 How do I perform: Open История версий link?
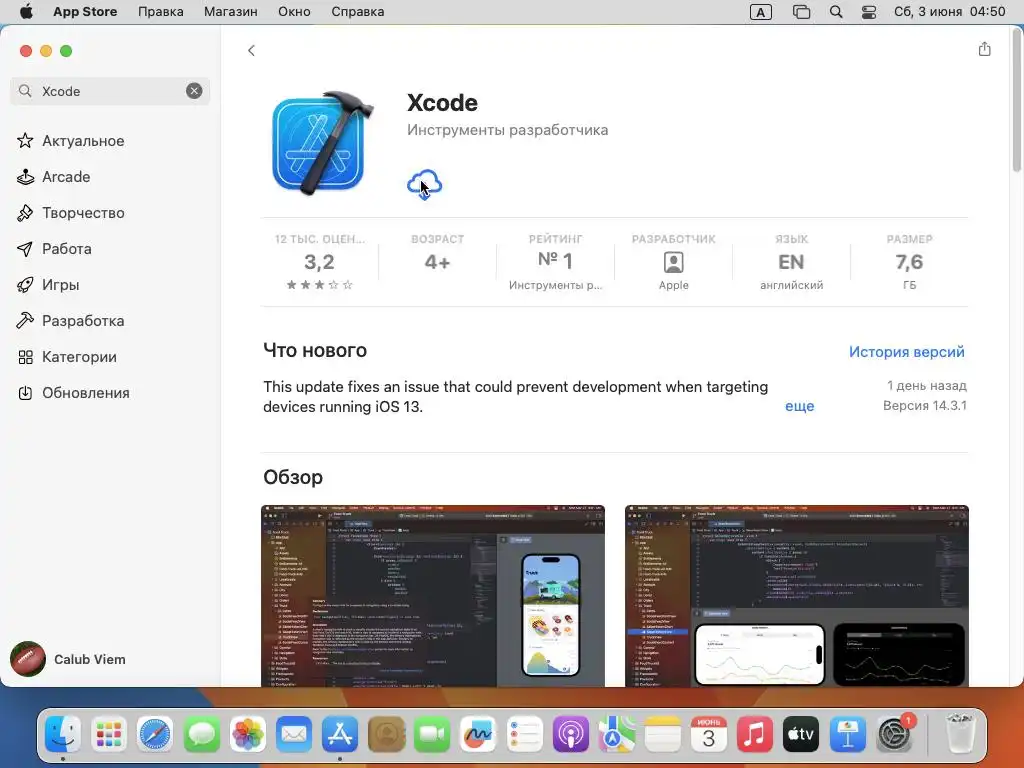coord(906,351)
